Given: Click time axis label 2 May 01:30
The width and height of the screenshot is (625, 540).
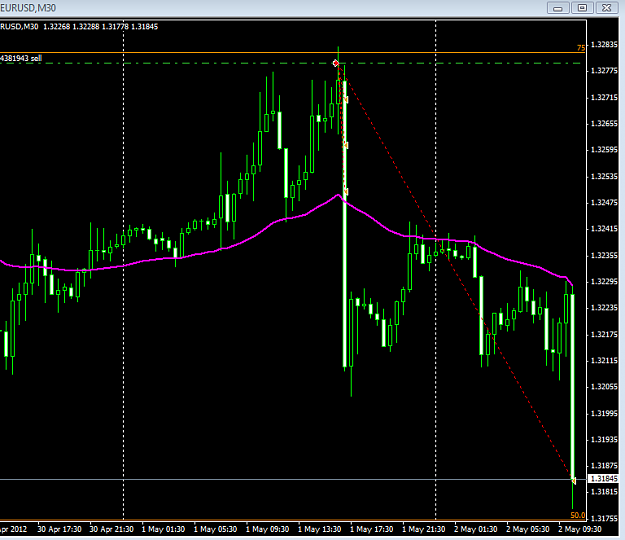Looking at the screenshot, I should (476, 529).
